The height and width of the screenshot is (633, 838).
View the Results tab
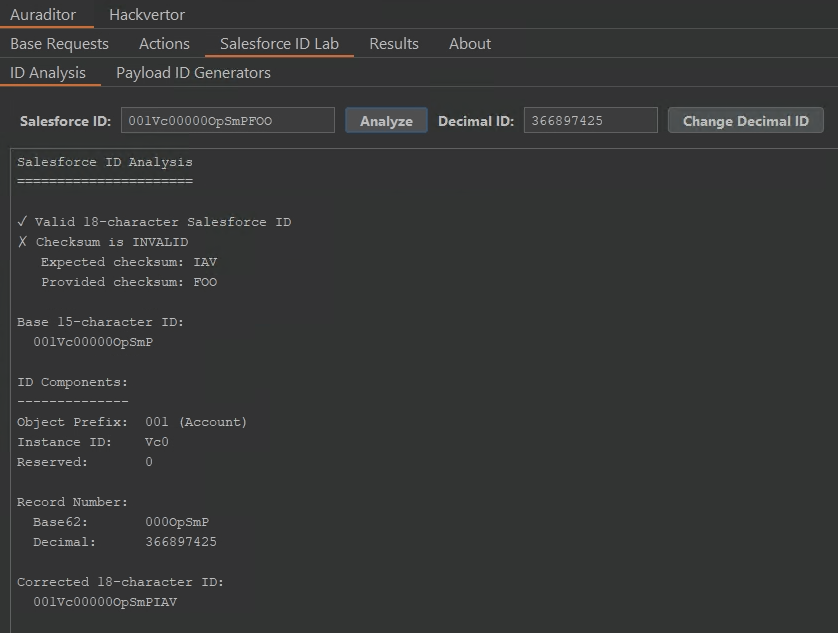click(x=393, y=43)
